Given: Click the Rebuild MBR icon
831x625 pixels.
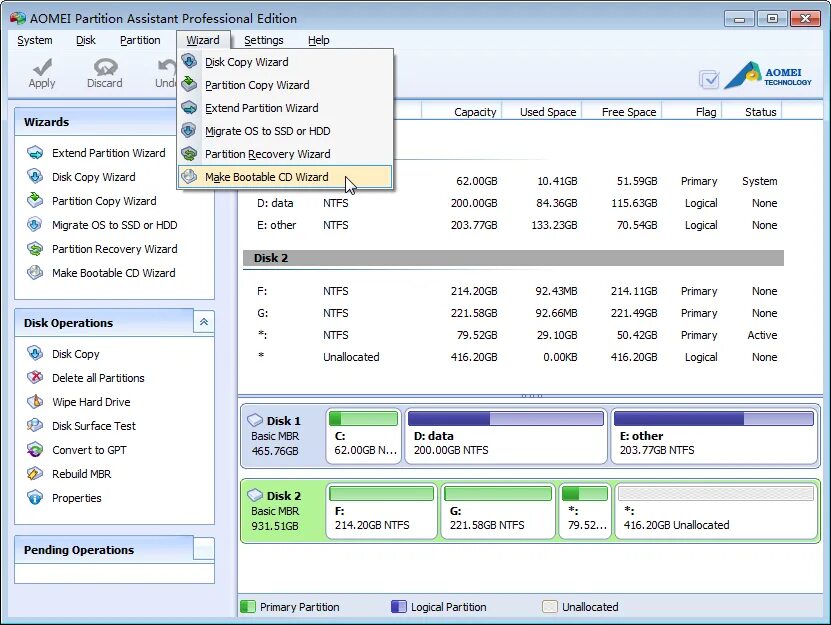Looking at the screenshot, I should (35, 473).
